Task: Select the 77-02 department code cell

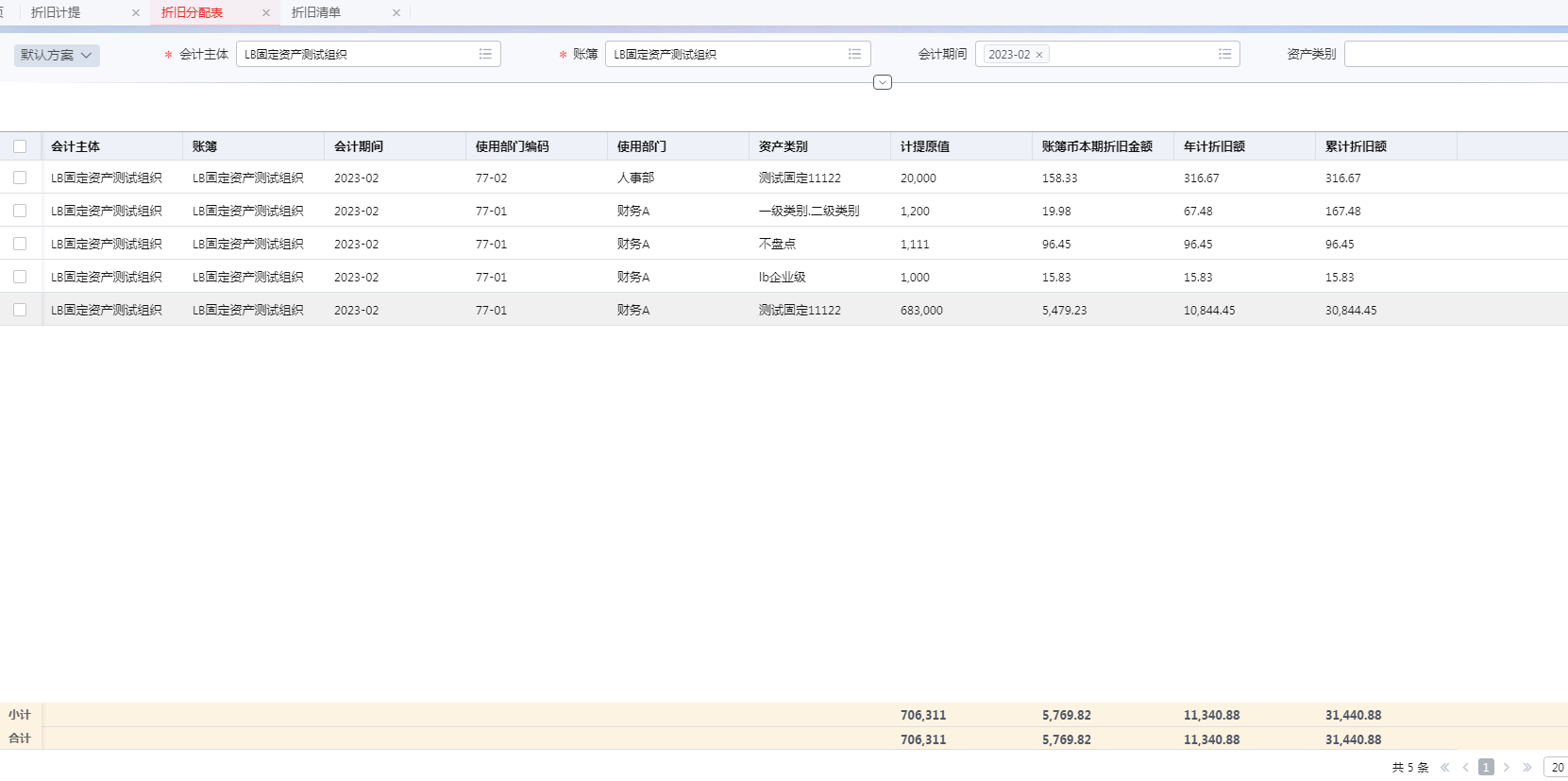Action: [491, 178]
